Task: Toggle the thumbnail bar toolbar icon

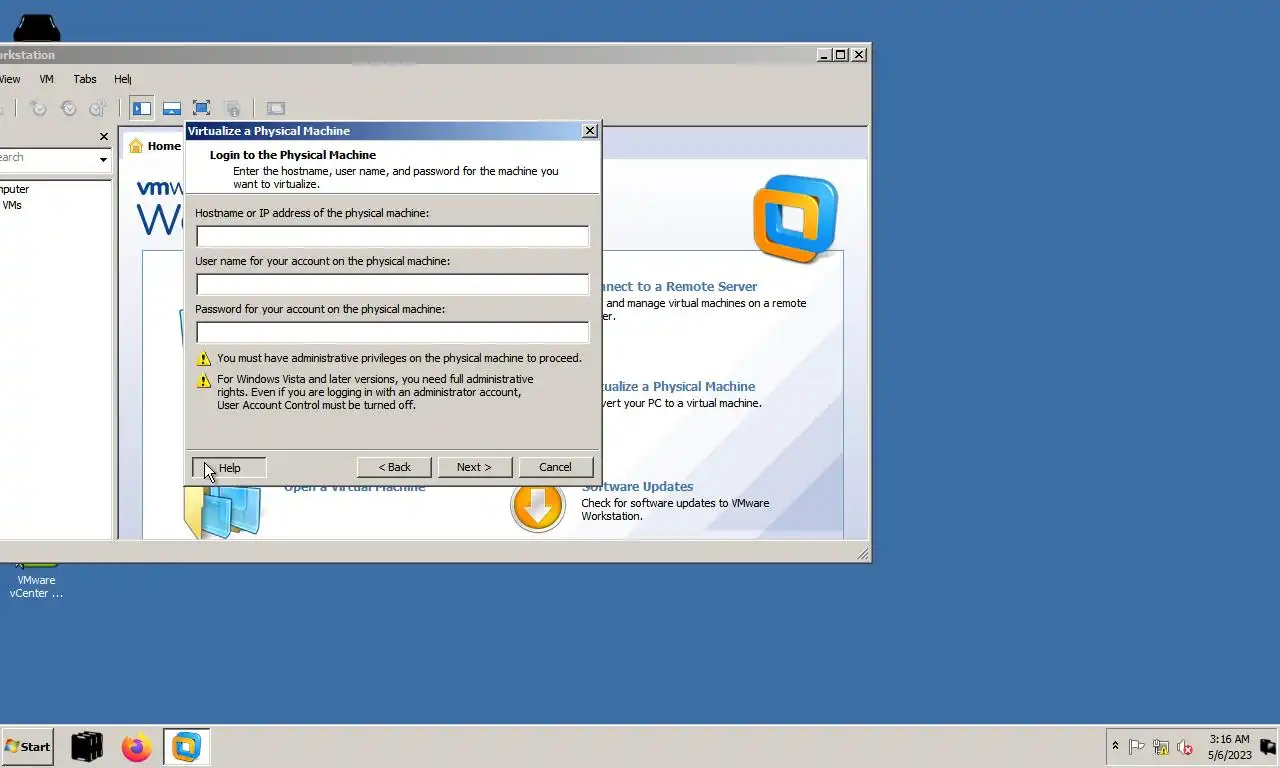Action: (x=172, y=108)
